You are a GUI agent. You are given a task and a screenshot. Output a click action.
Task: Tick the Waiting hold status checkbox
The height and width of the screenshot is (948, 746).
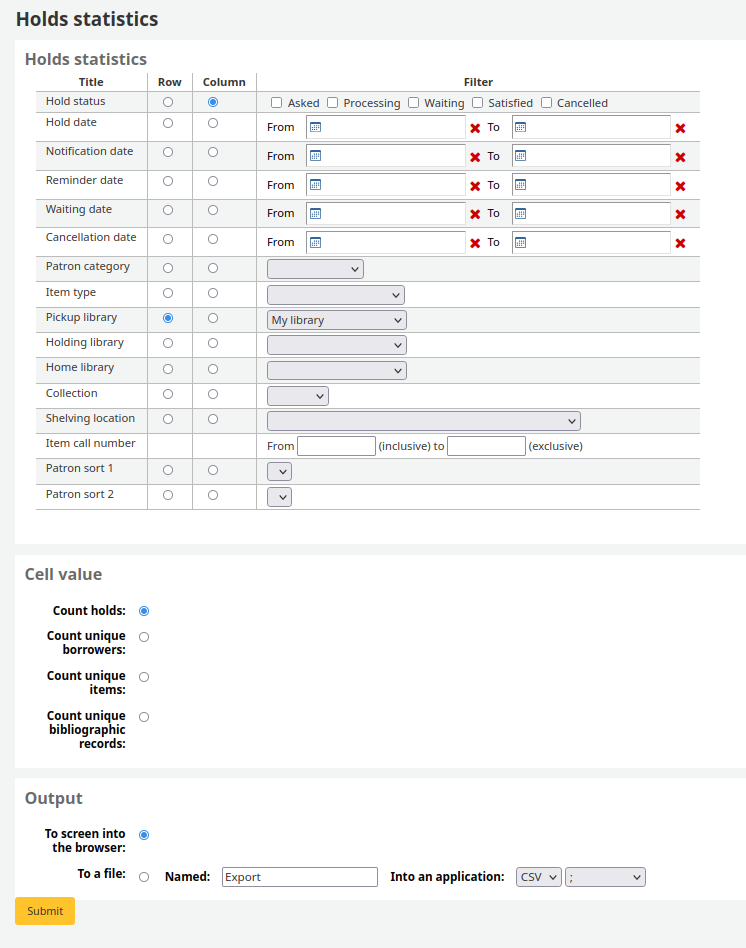[x=413, y=102]
